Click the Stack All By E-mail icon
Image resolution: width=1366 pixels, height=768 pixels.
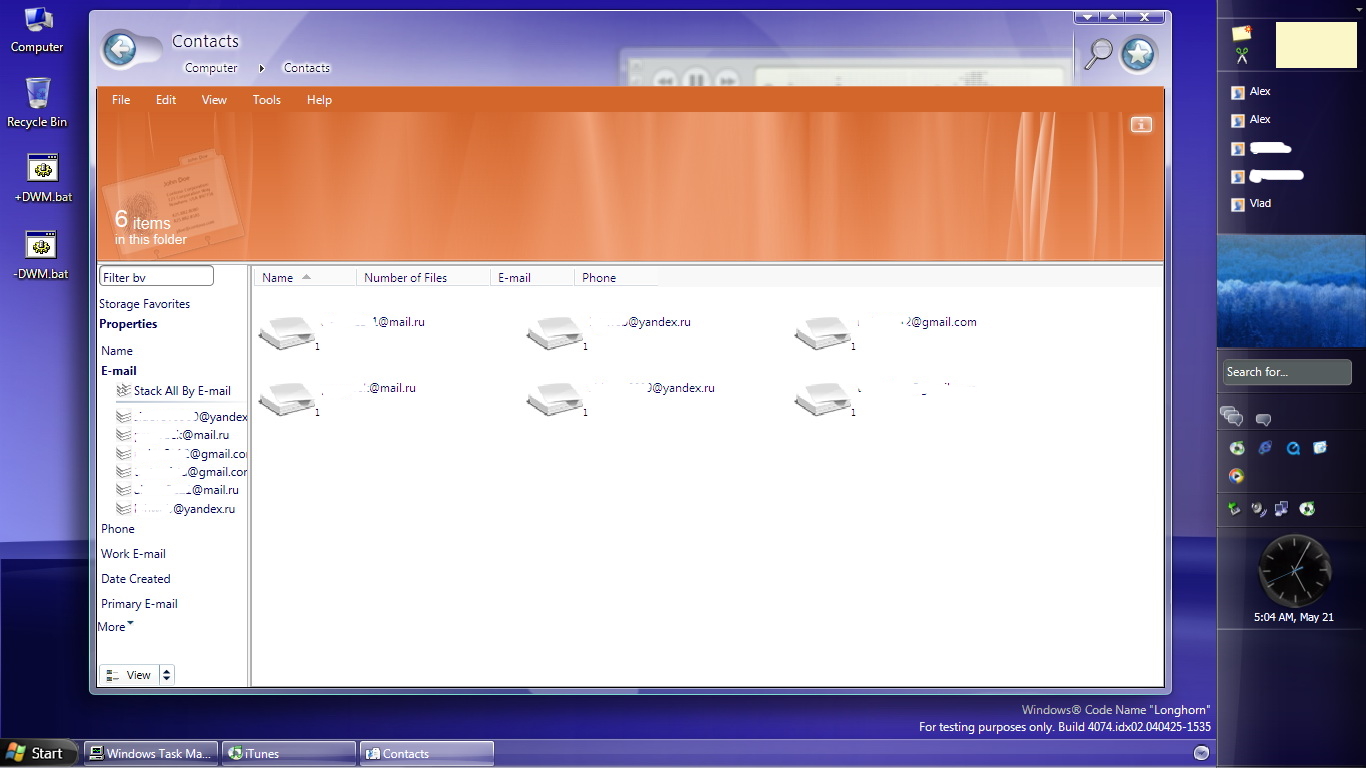coord(124,391)
